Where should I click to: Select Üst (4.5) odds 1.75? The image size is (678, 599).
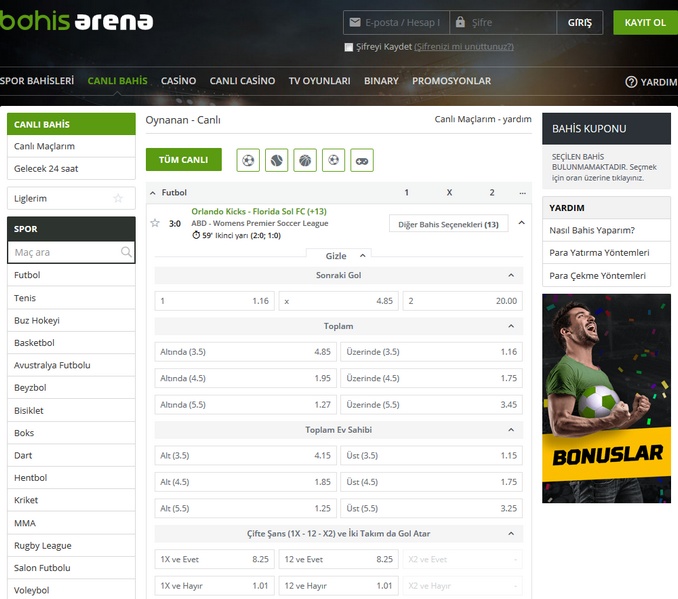(432, 482)
